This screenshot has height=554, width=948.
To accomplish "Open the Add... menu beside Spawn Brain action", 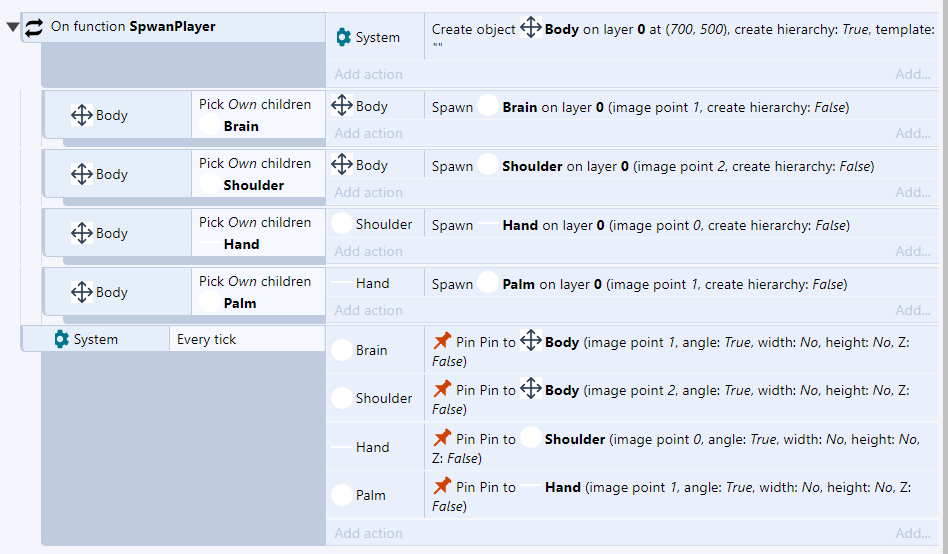I will [x=912, y=133].
